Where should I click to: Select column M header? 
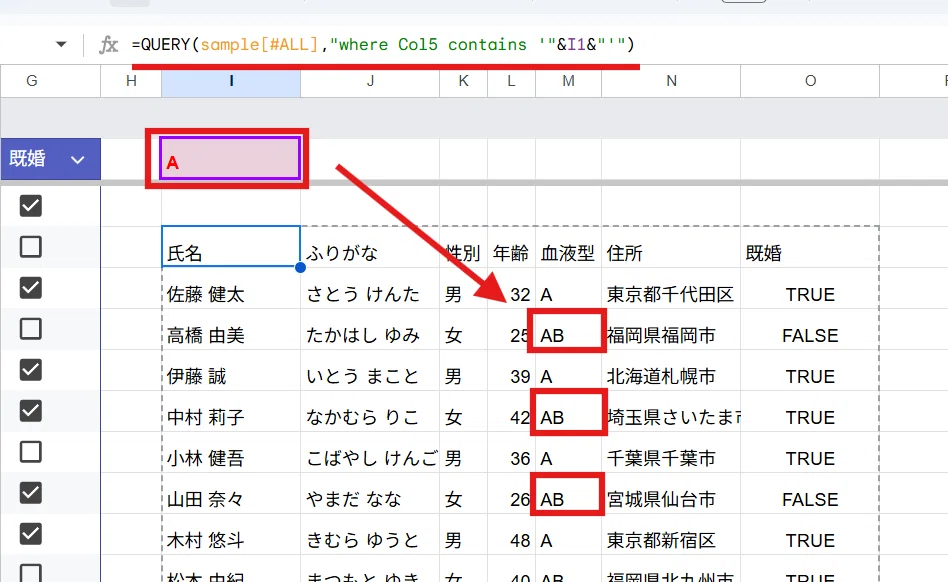[x=568, y=81]
